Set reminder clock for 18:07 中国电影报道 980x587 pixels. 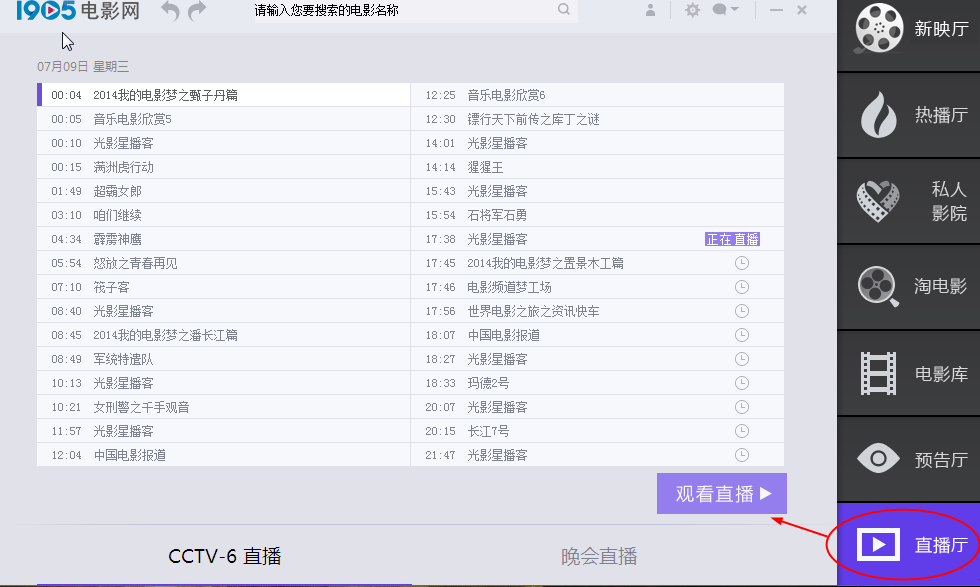(742, 335)
